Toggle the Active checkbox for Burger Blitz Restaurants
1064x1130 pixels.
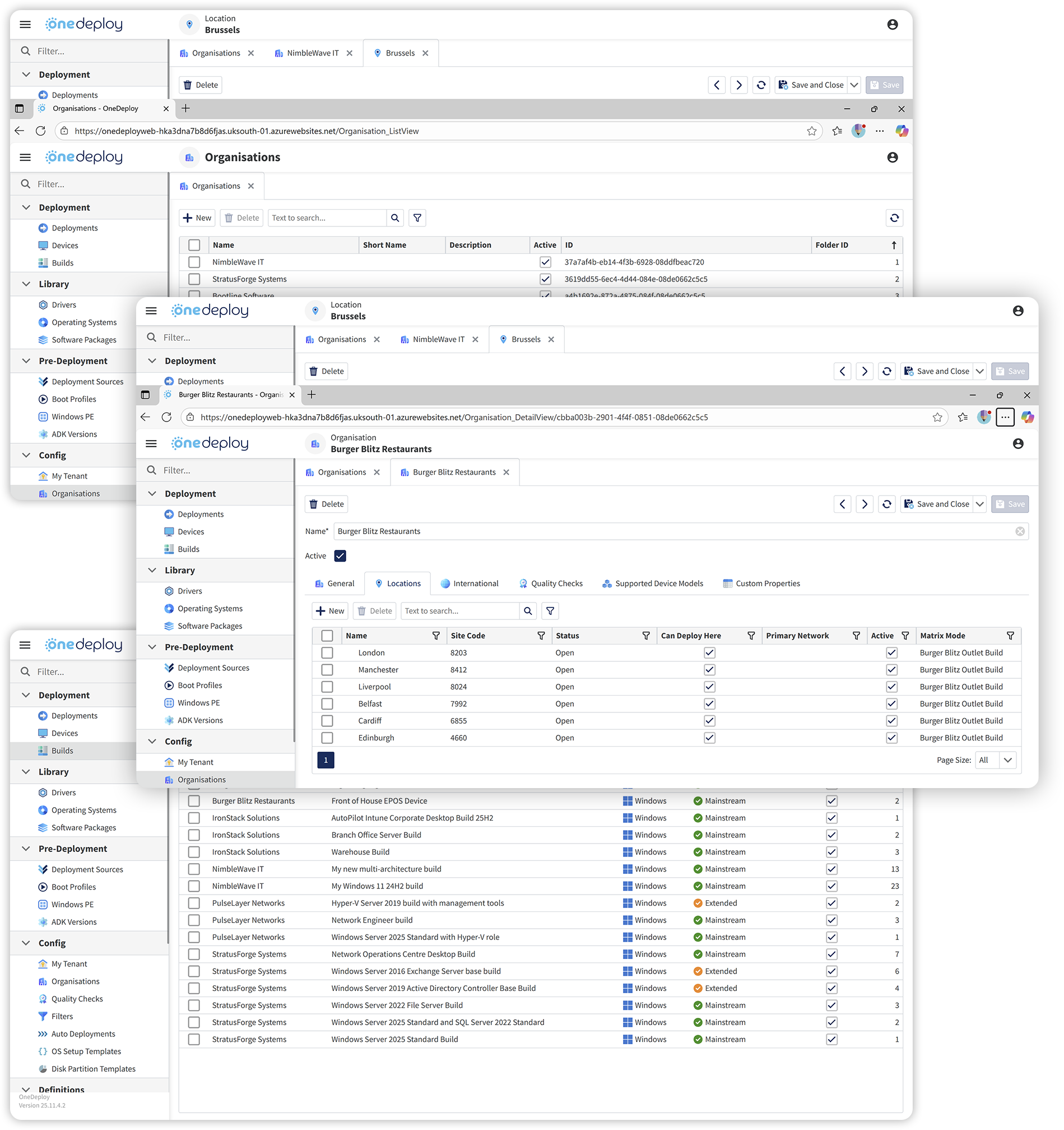tap(340, 556)
